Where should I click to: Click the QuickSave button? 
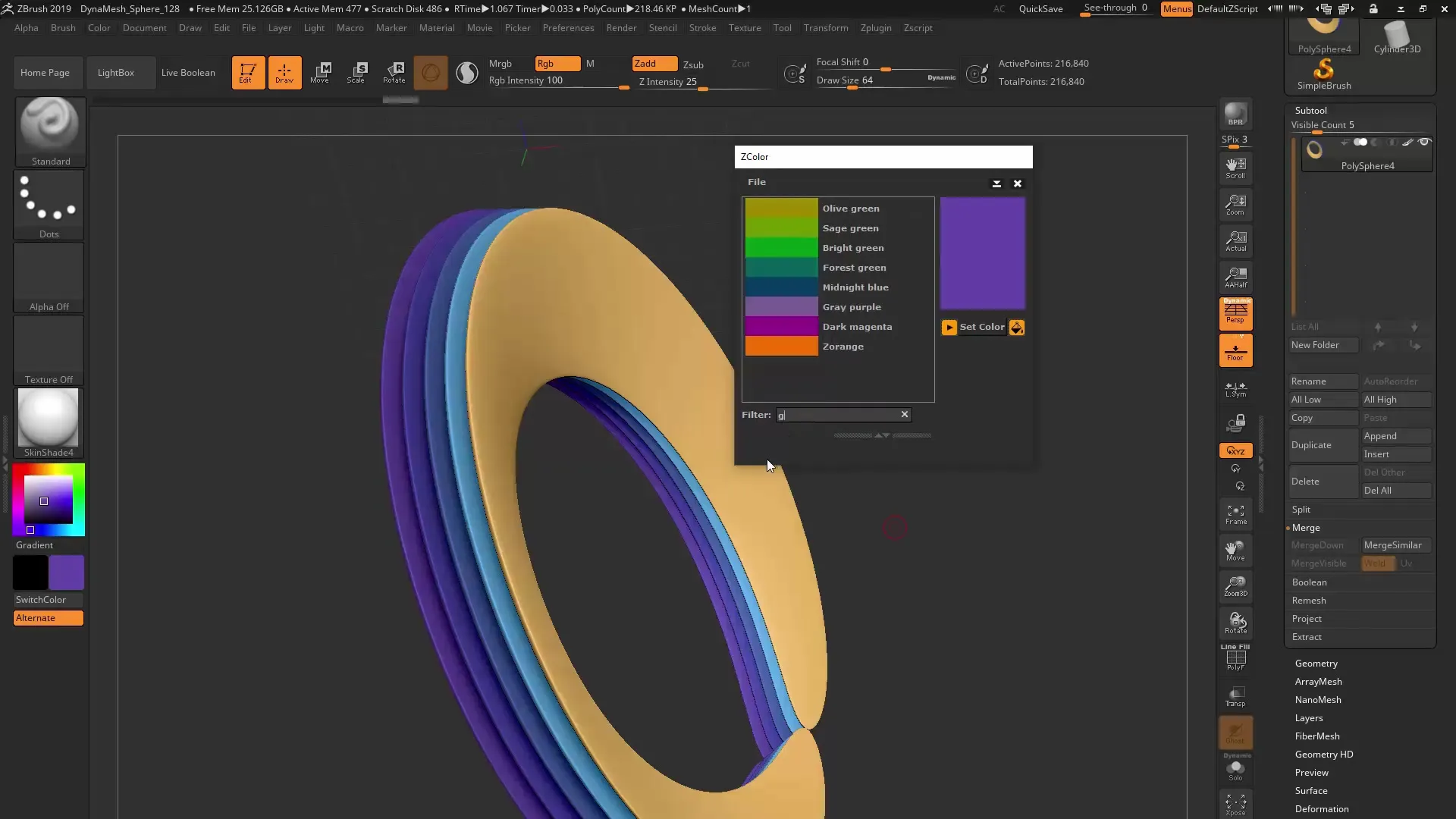[x=1040, y=9]
